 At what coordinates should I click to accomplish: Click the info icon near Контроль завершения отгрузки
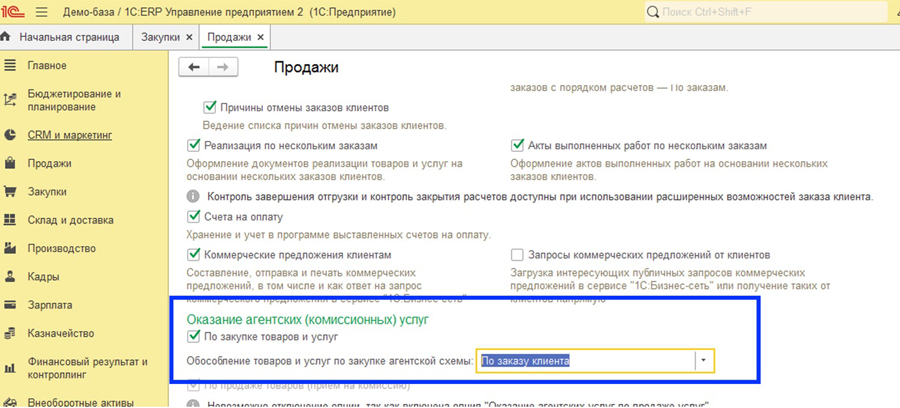pos(194,196)
